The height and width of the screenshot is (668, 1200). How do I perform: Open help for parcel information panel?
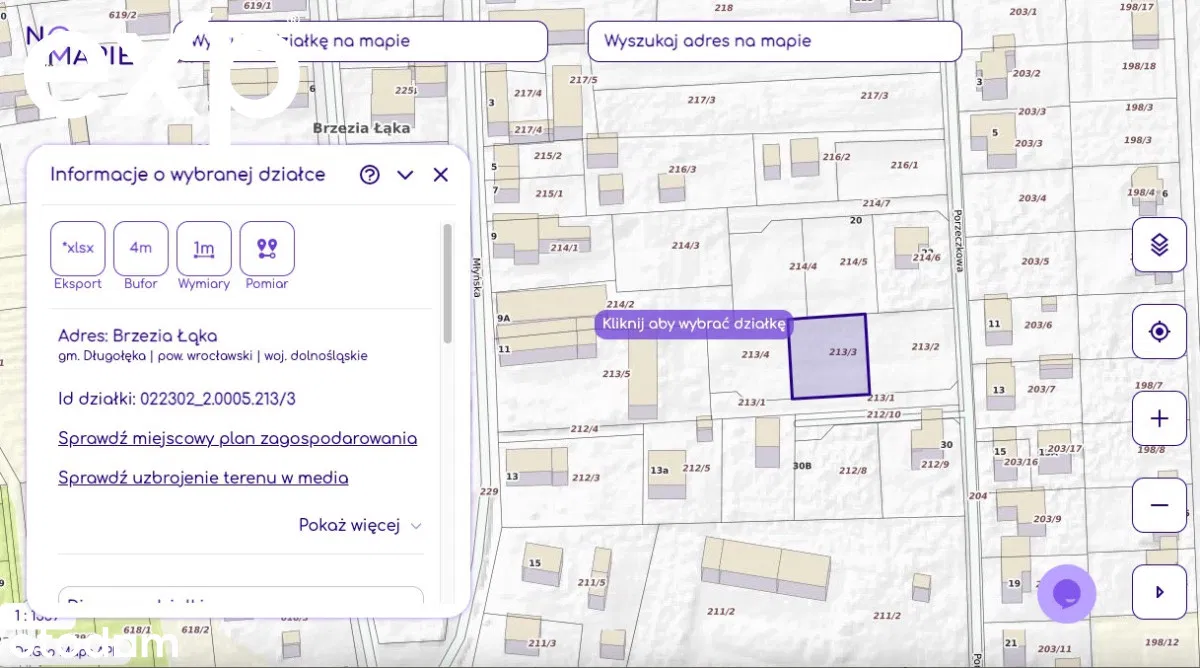tap(370, 175)
